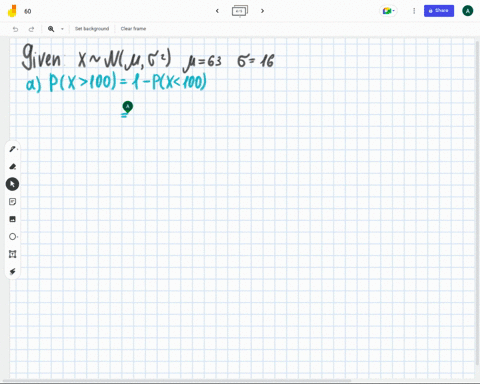Add a text box
480x384 pixels.
[x=12, y=254]
